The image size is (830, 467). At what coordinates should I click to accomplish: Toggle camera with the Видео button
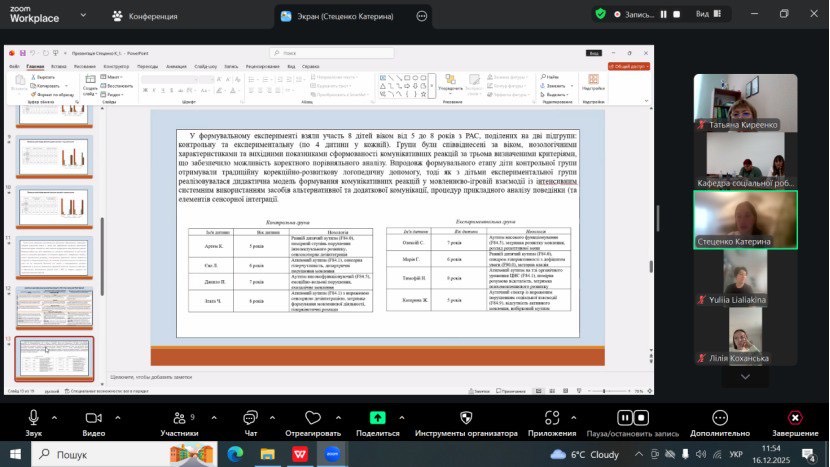(94, 418)
